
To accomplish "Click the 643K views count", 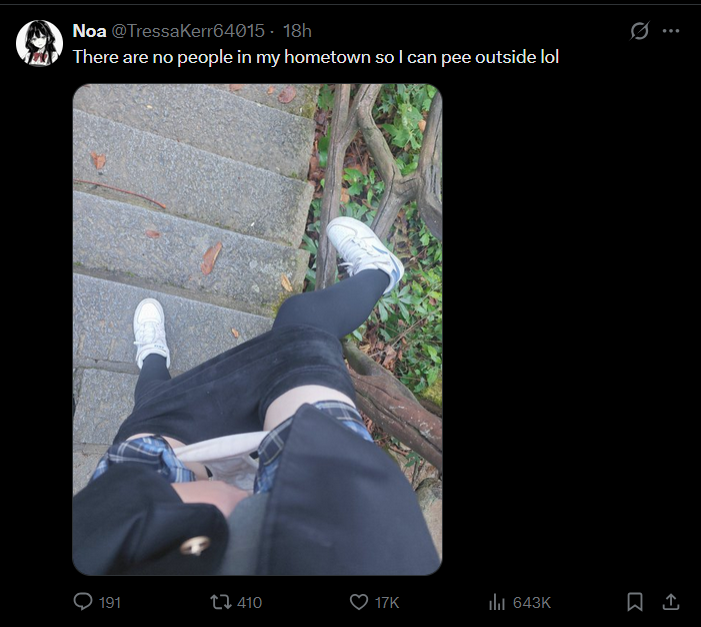I will [532, 603].
